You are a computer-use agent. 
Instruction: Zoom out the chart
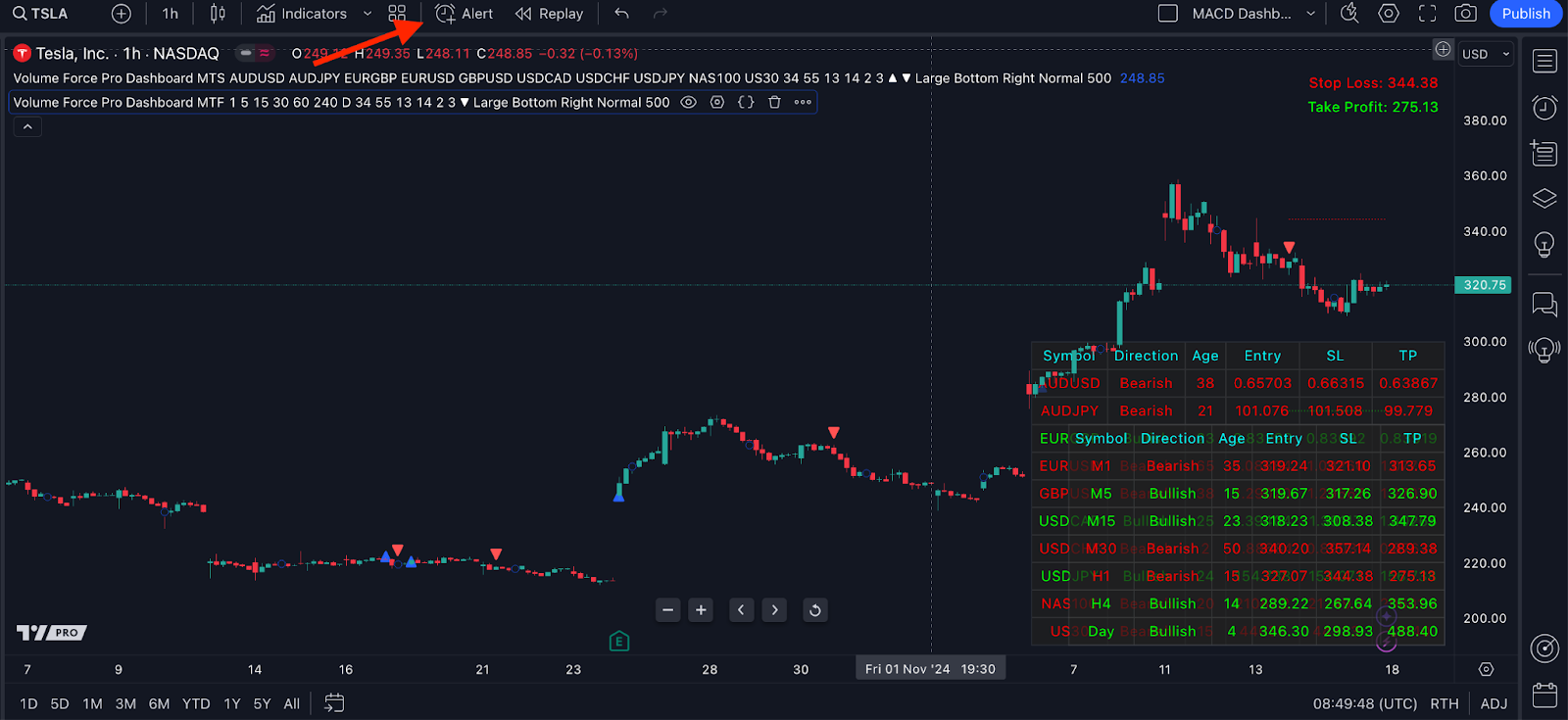pos(668,610)
